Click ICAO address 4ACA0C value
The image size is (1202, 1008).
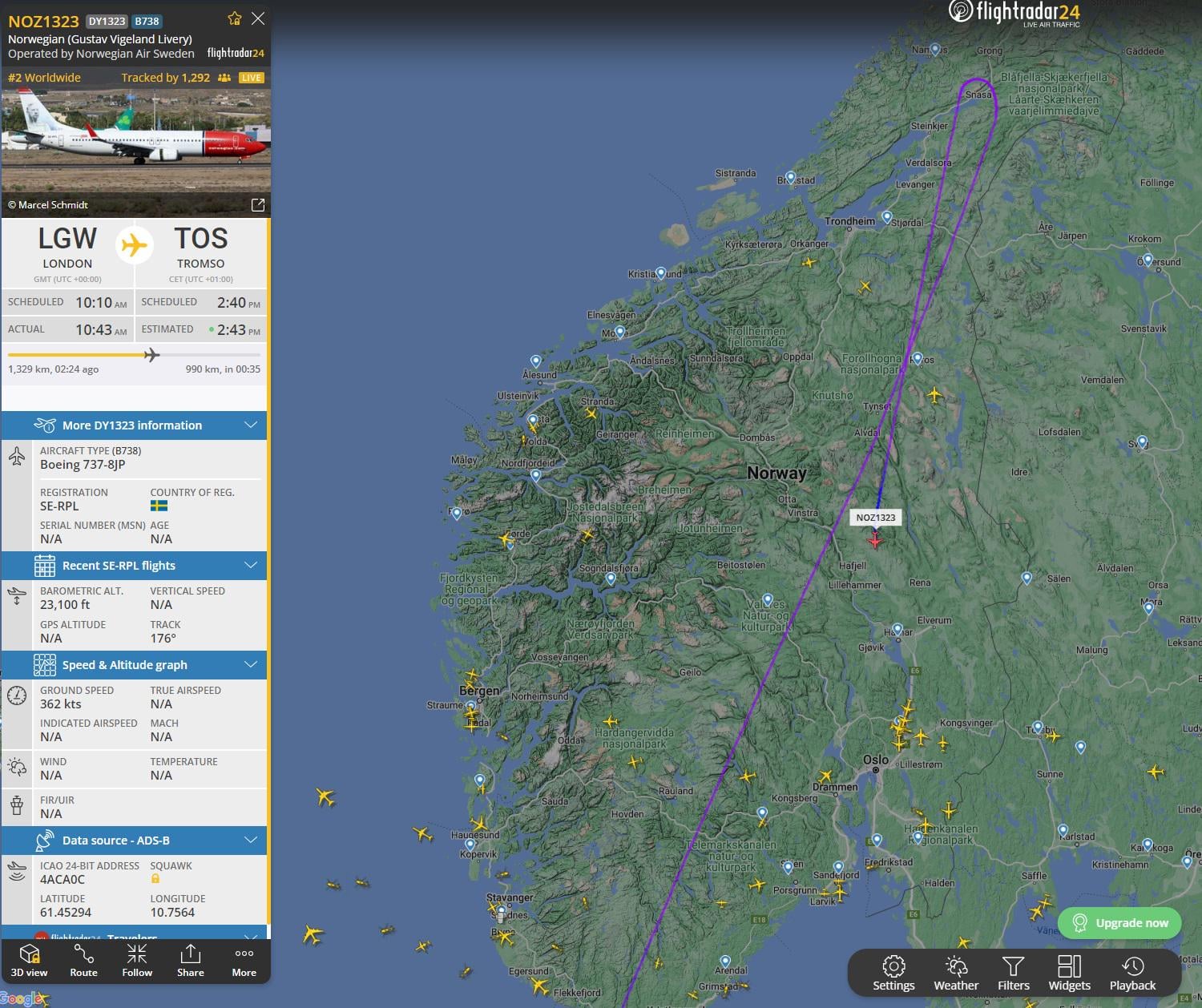click(x=63, y=880)
